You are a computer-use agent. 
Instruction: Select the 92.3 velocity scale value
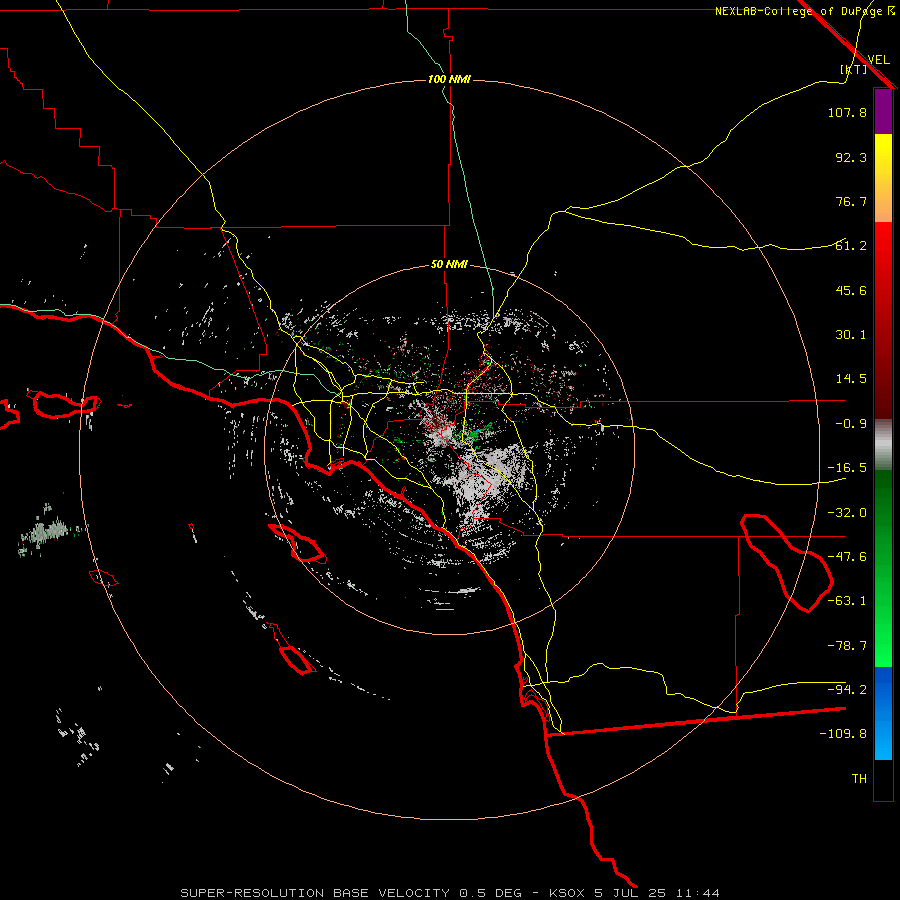pyautogui.click(x=851, y=157)
